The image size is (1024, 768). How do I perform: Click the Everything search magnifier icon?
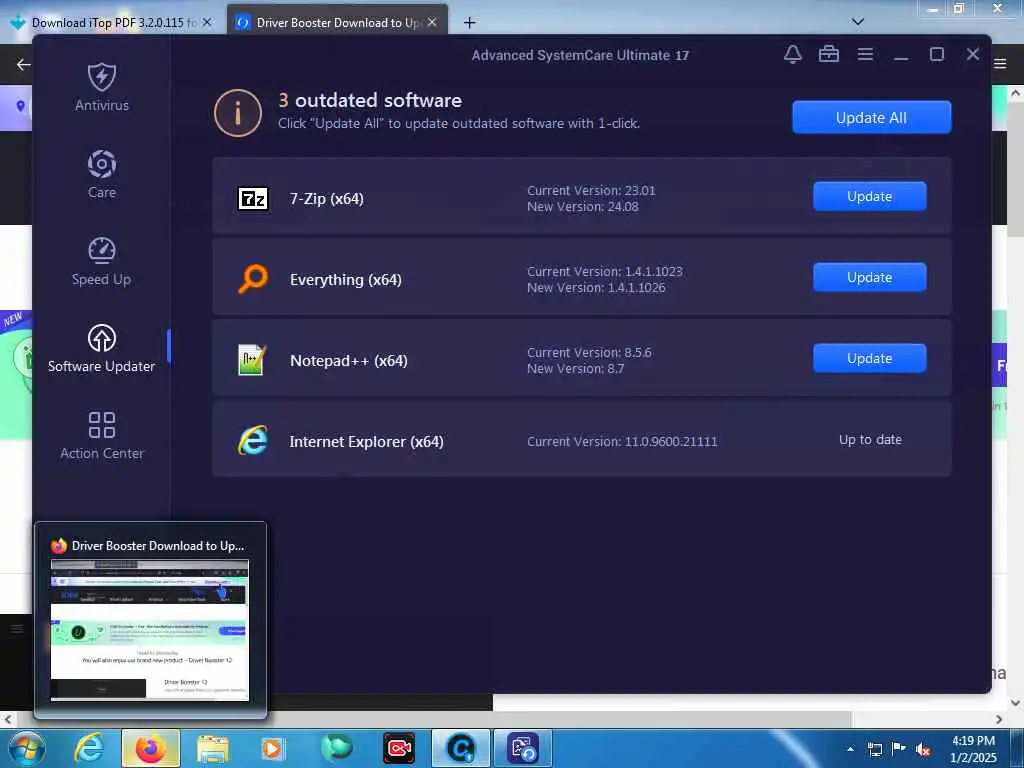pyautogui.click(x=253, y=279)
